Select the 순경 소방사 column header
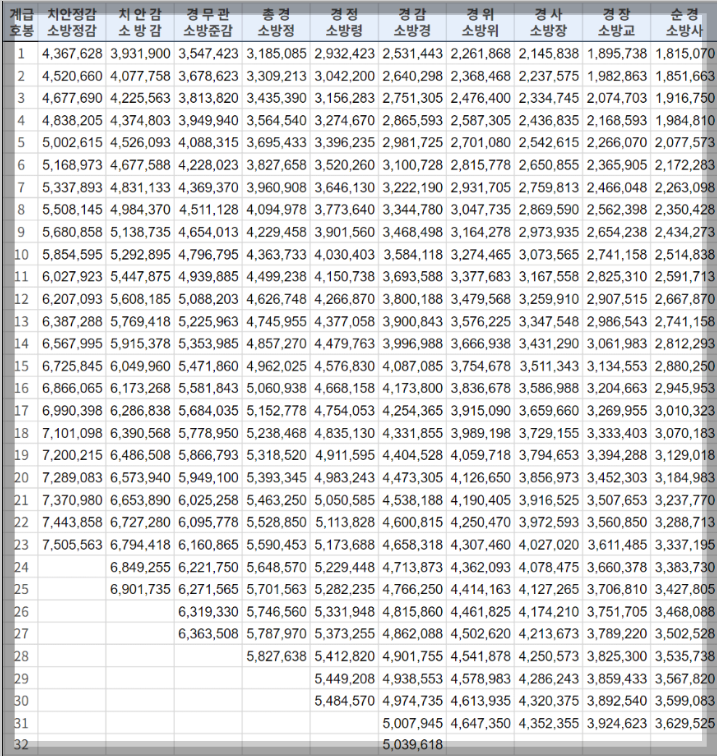The image size is (717, 756). 684,23
